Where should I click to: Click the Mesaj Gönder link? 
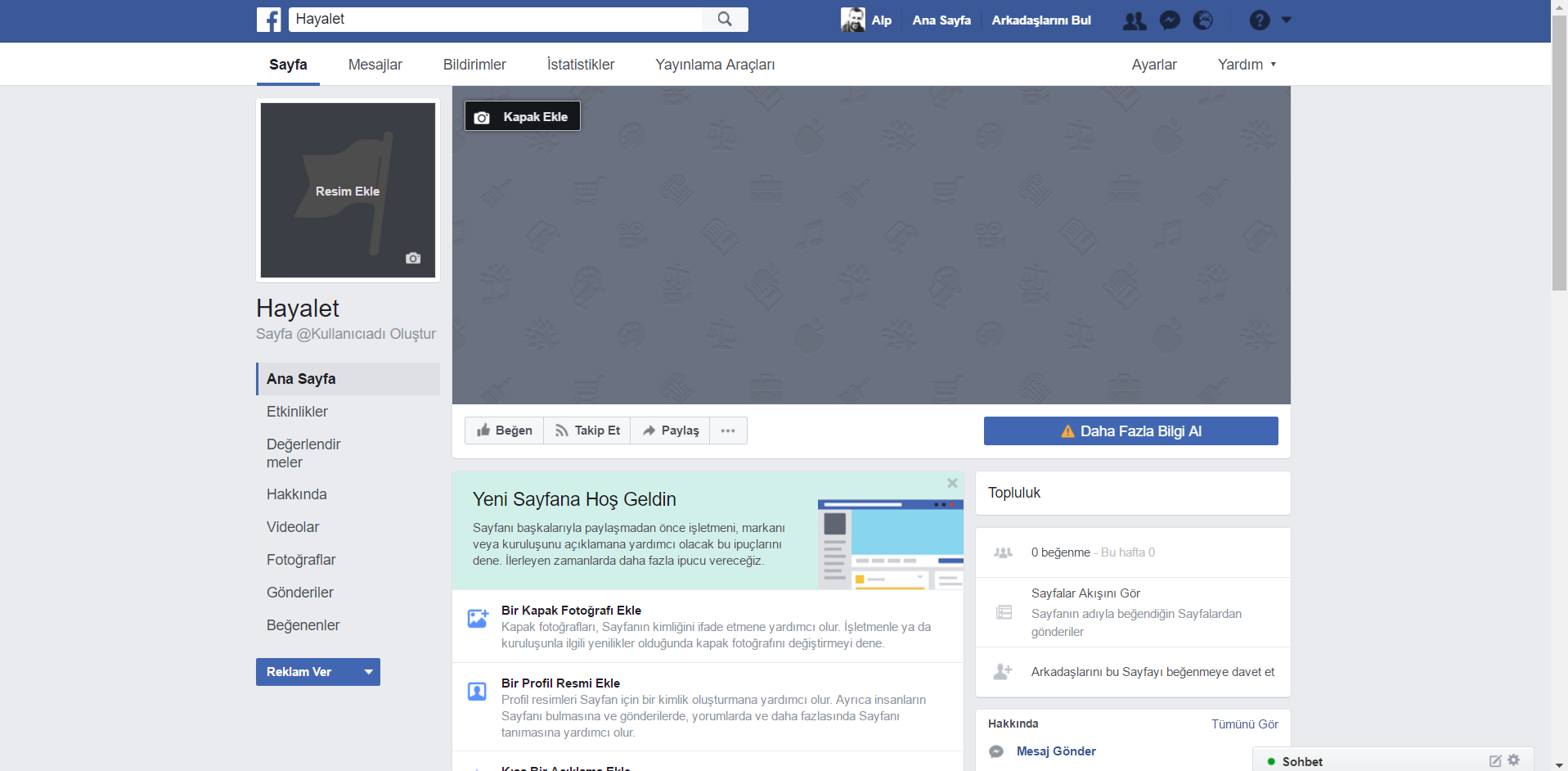1056,751
